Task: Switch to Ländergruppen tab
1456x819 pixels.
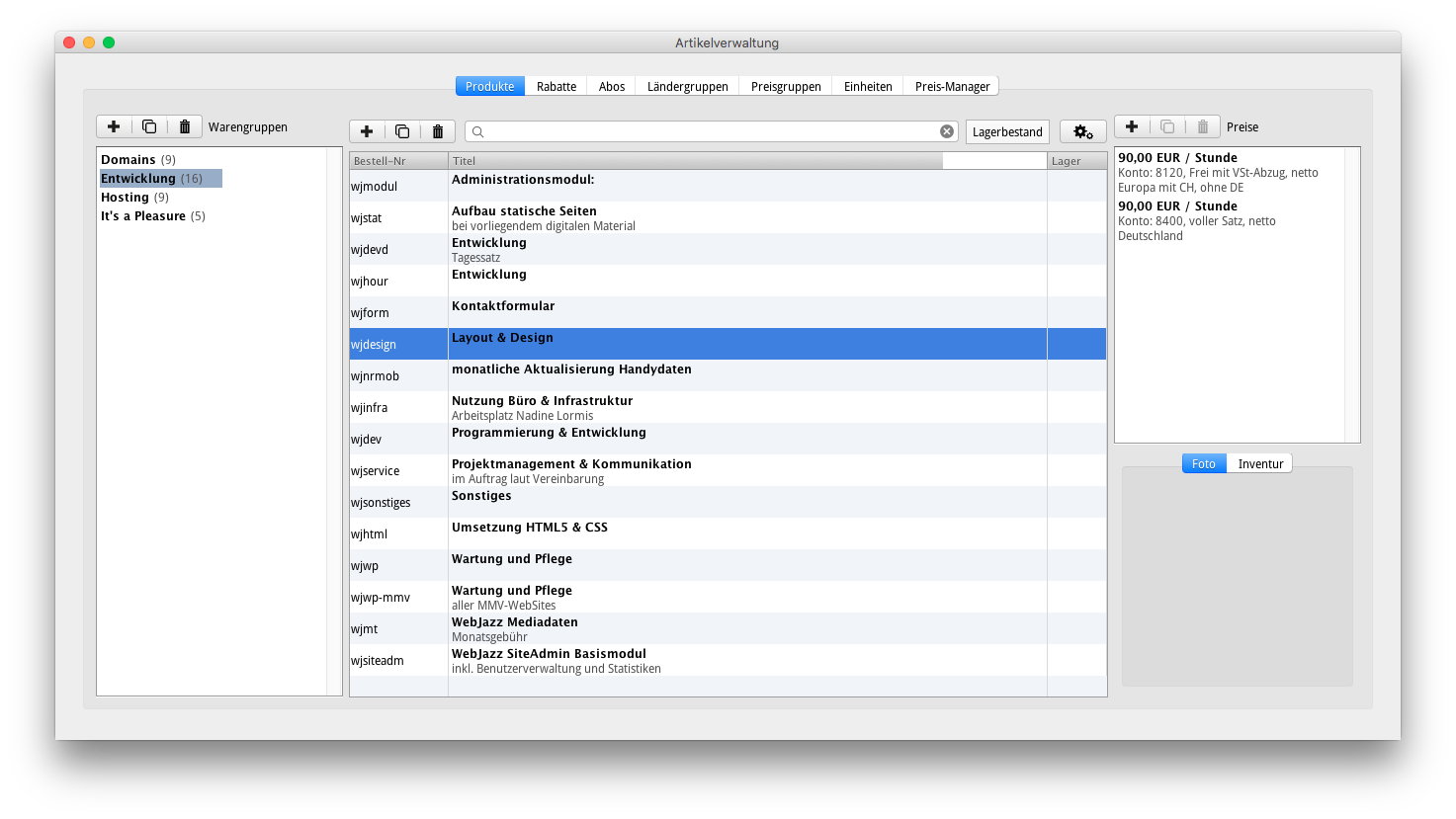Action: pos(688,86)
